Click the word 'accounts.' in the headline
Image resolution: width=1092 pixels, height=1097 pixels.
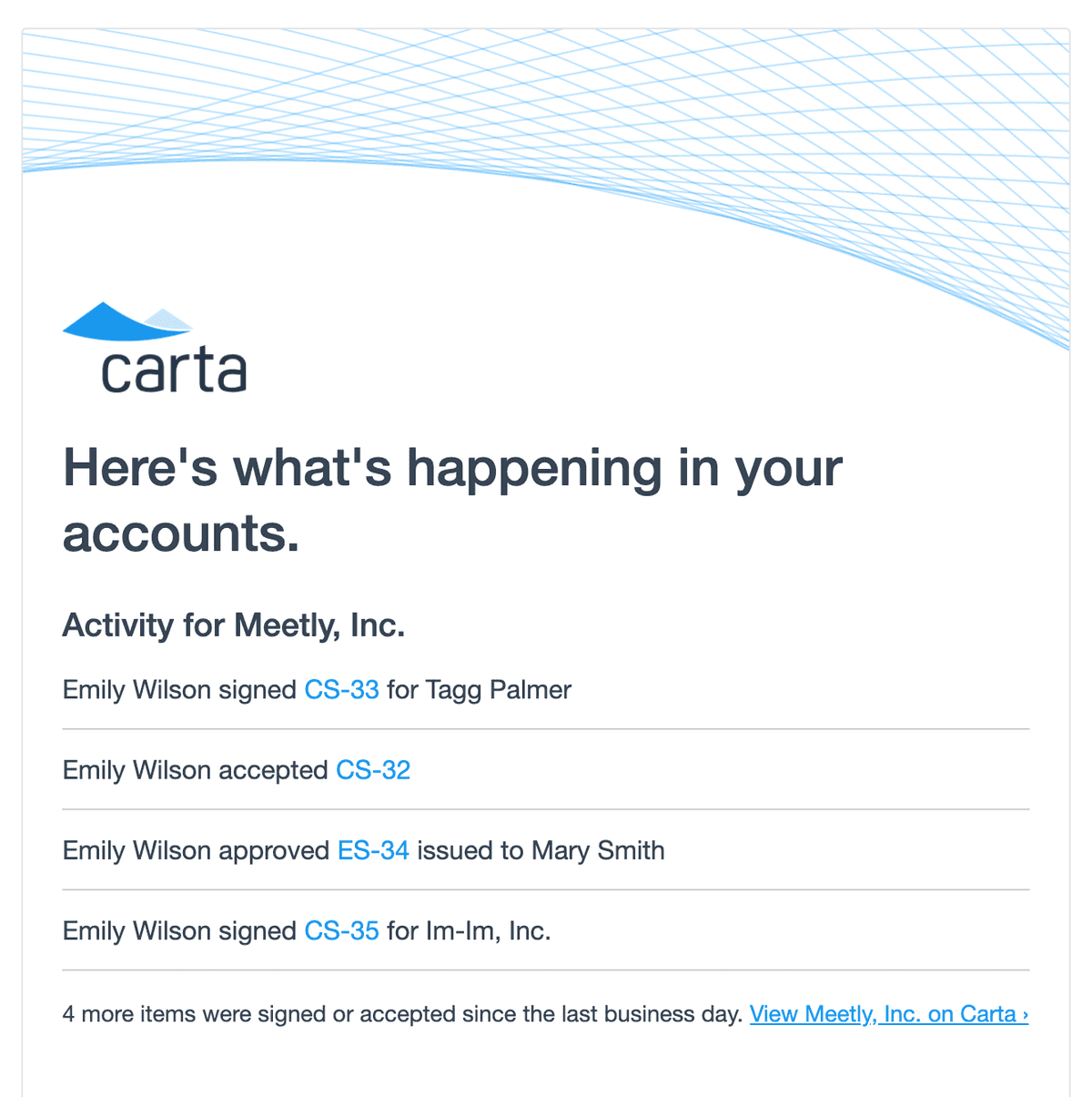click(180, 533)
